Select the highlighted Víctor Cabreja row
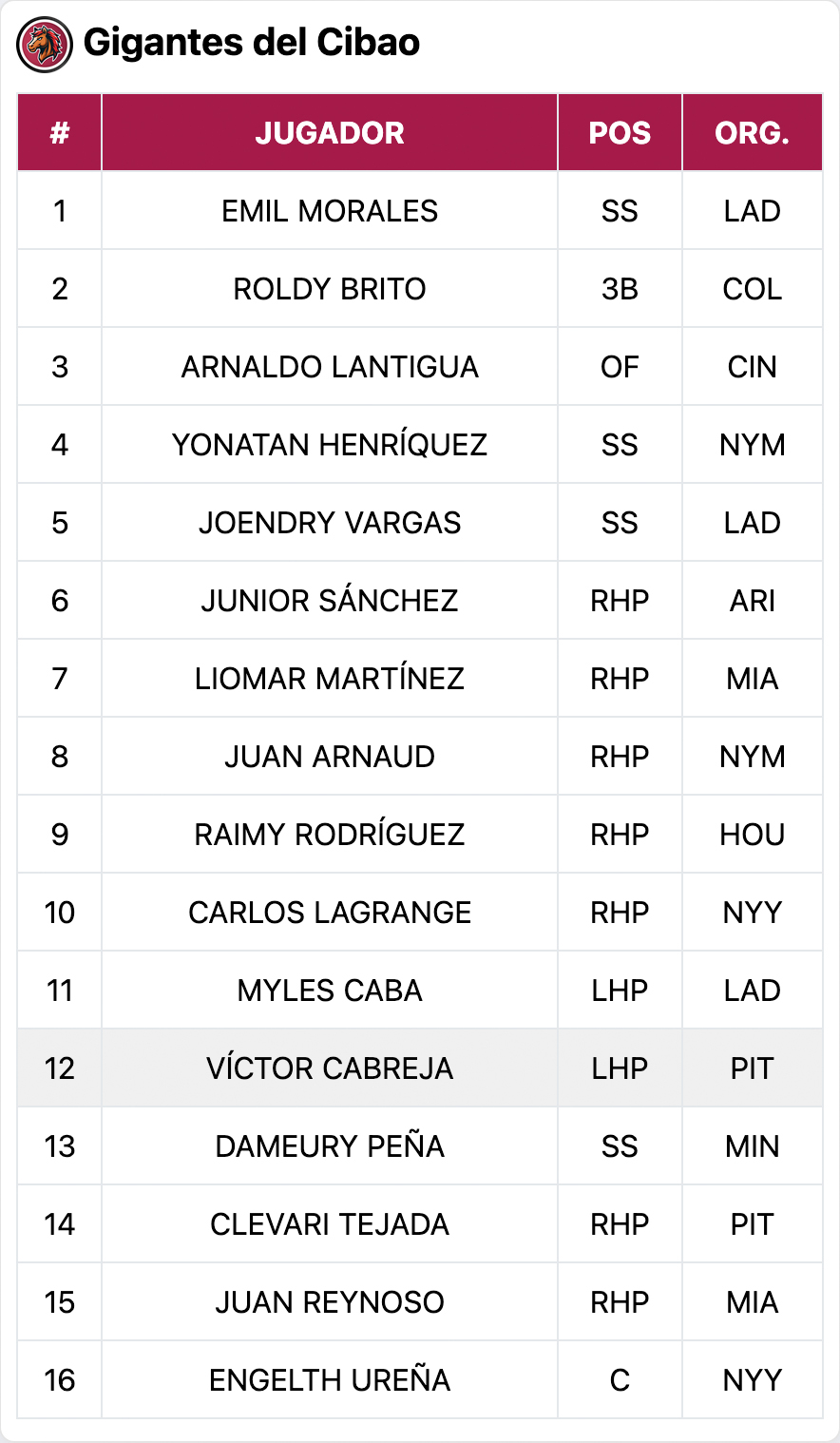 click(329, 1068)
